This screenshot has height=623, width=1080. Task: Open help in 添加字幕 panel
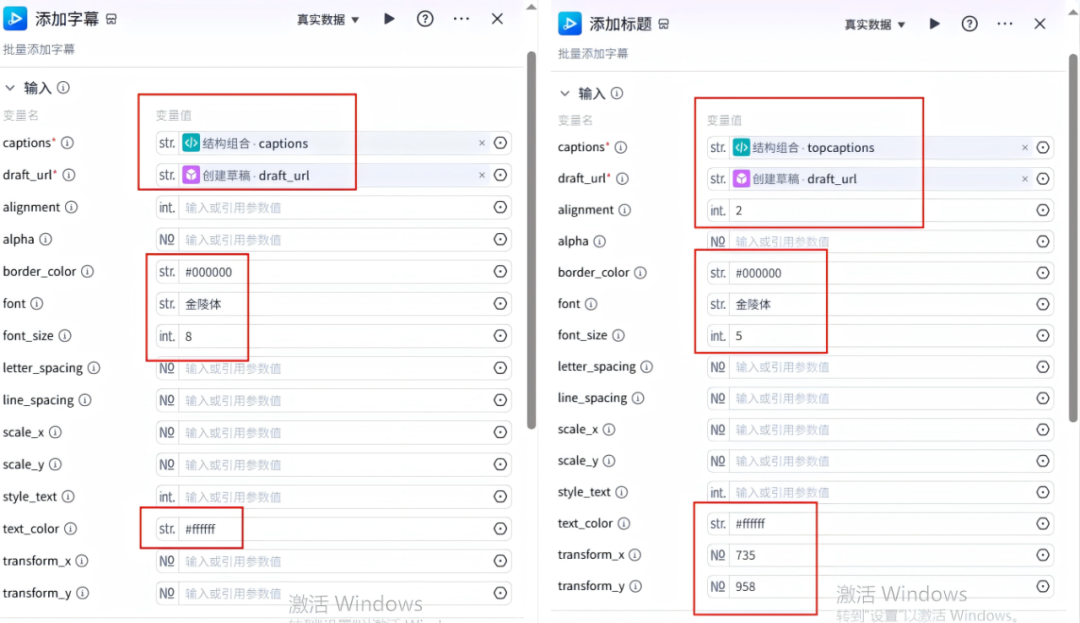425,19
